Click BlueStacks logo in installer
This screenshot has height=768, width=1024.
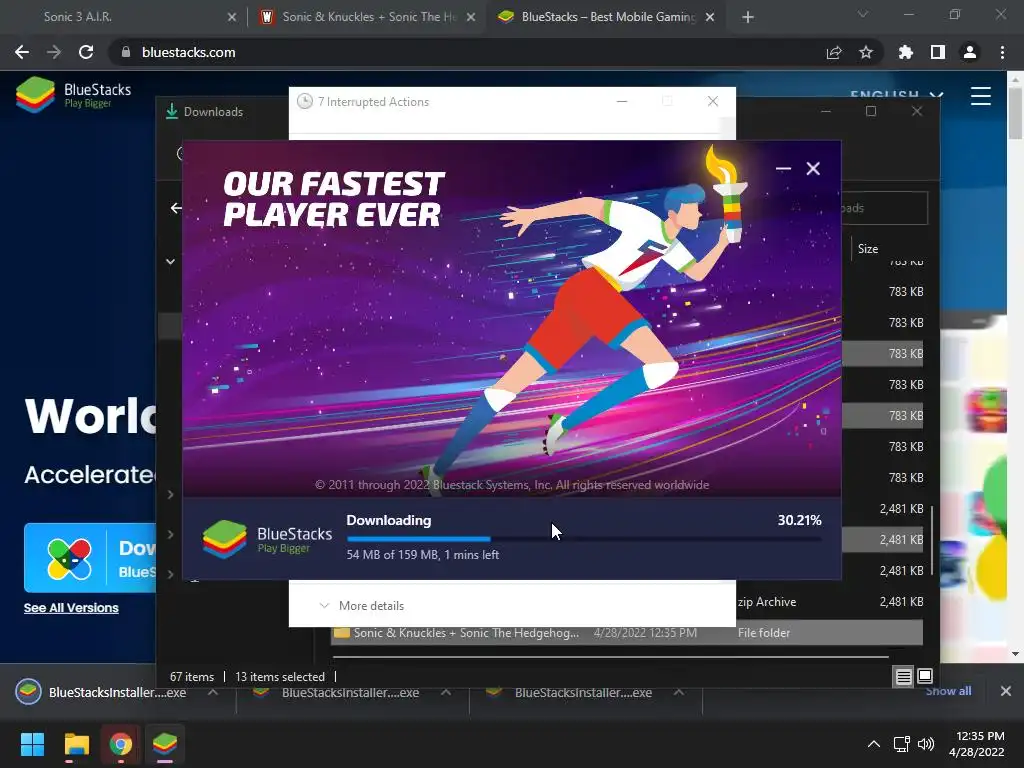pyautogui.click(x=267, y=539)
